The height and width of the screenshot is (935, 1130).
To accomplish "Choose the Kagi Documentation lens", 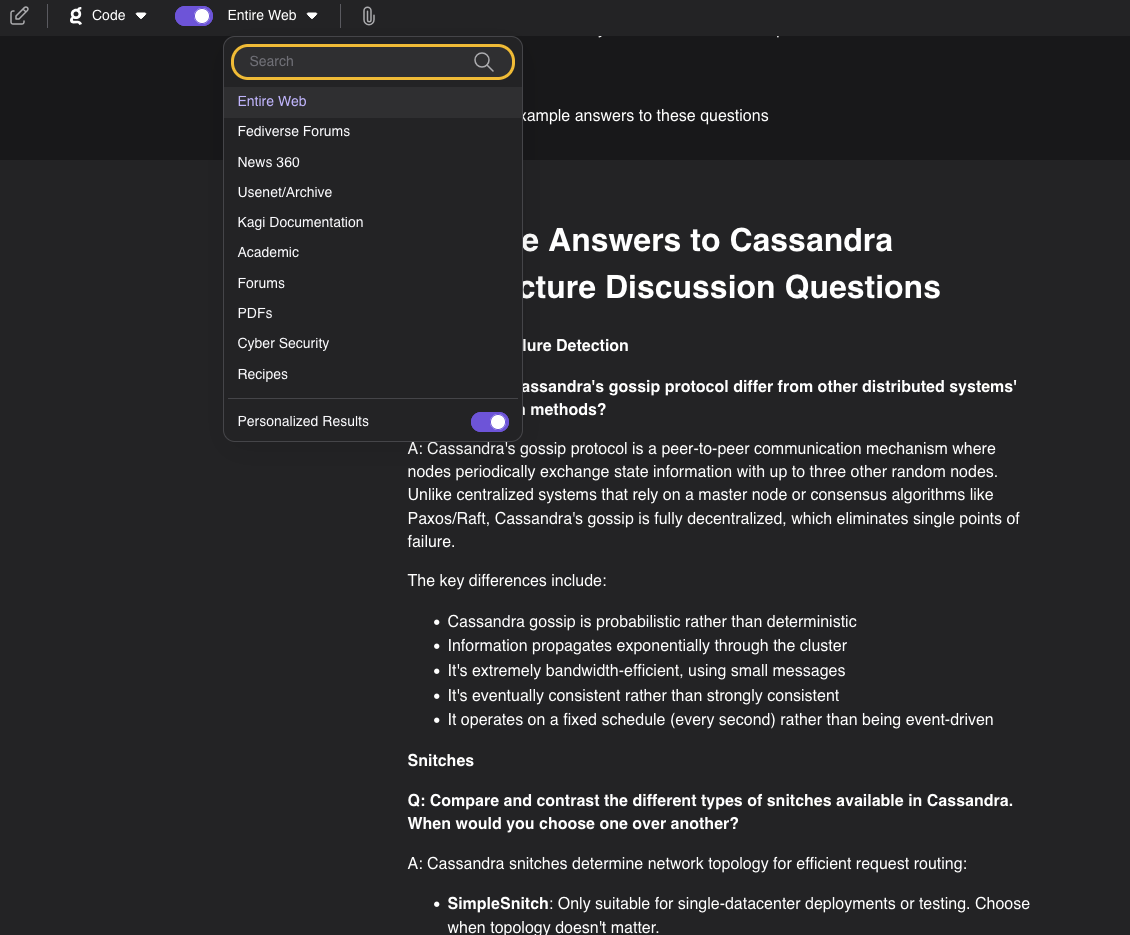I will tap(300, 222).
